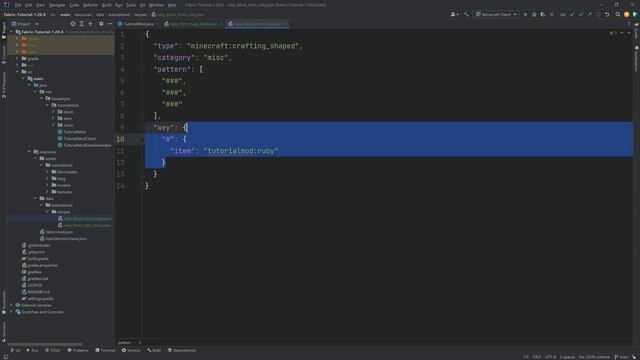Click the Stop square icon in toolbar
The width and height of the screenshot is (640, 360).
(x=552, y=14)
